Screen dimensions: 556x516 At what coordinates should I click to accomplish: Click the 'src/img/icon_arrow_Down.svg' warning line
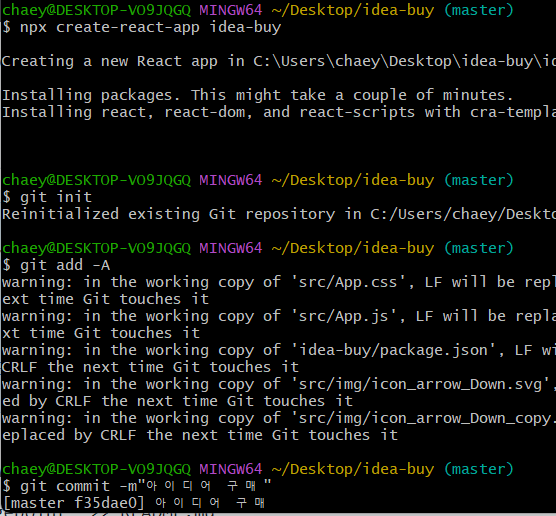(279, 384)
